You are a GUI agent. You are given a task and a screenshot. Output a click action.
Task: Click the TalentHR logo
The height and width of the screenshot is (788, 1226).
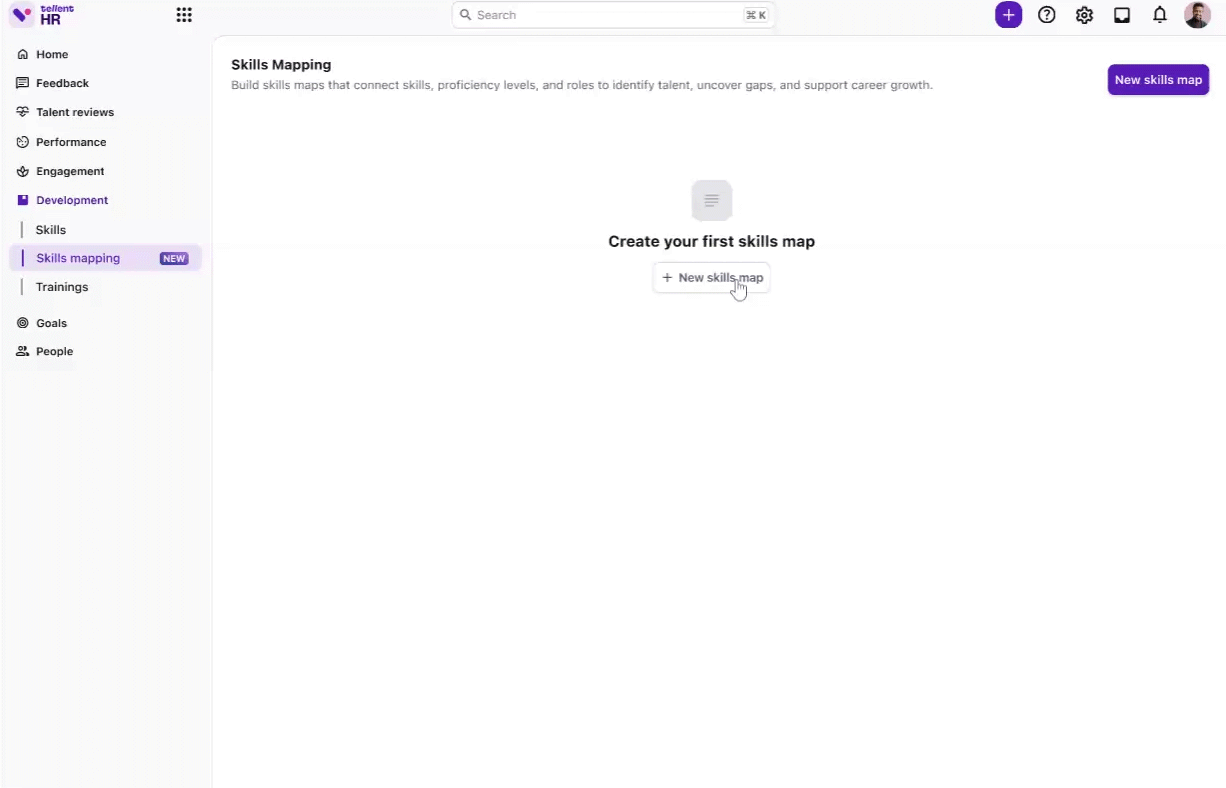click(x=42, y=14)
